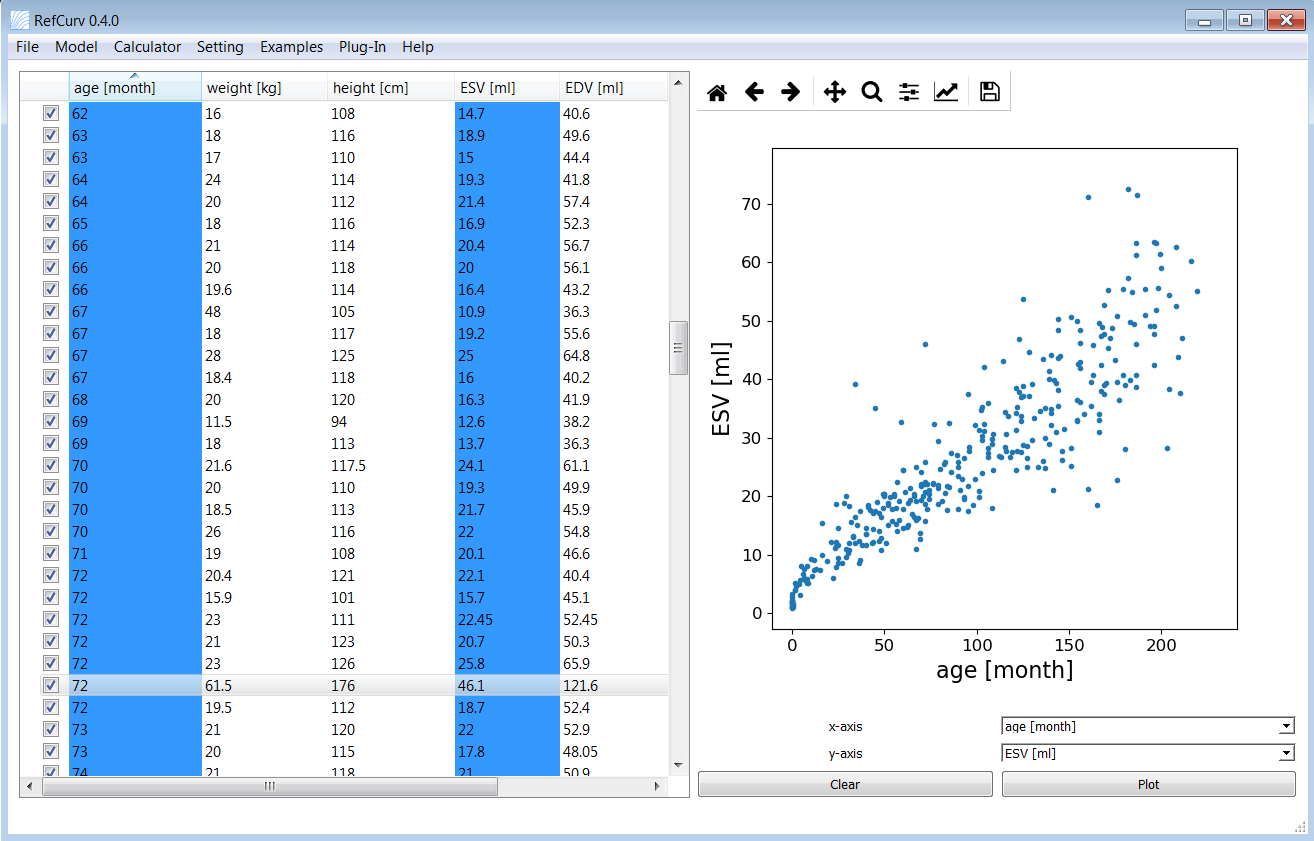Save the figure with floppy icon

coord(990,93)
